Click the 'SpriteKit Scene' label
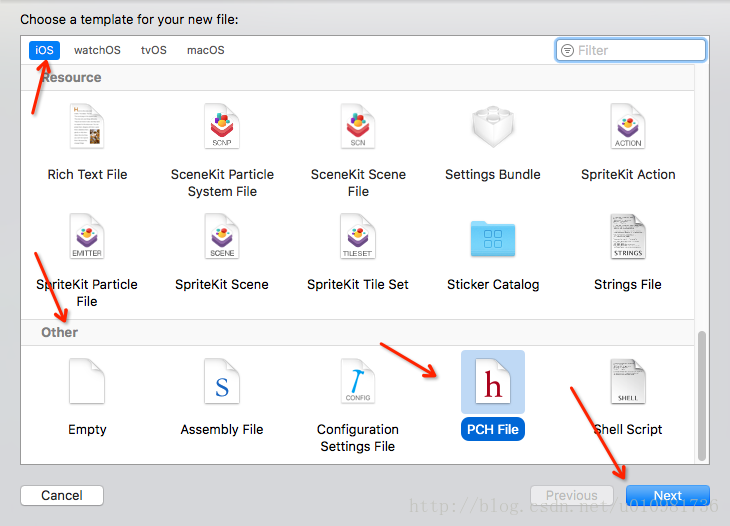This screenshot has height=526, width=730. pos(222,284)
